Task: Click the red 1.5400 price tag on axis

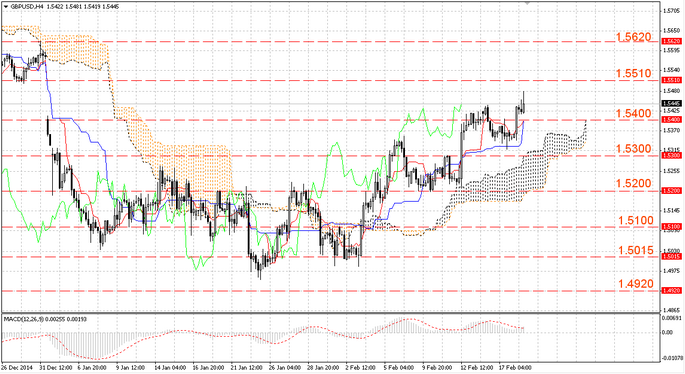Action: [x=671, y=119]
